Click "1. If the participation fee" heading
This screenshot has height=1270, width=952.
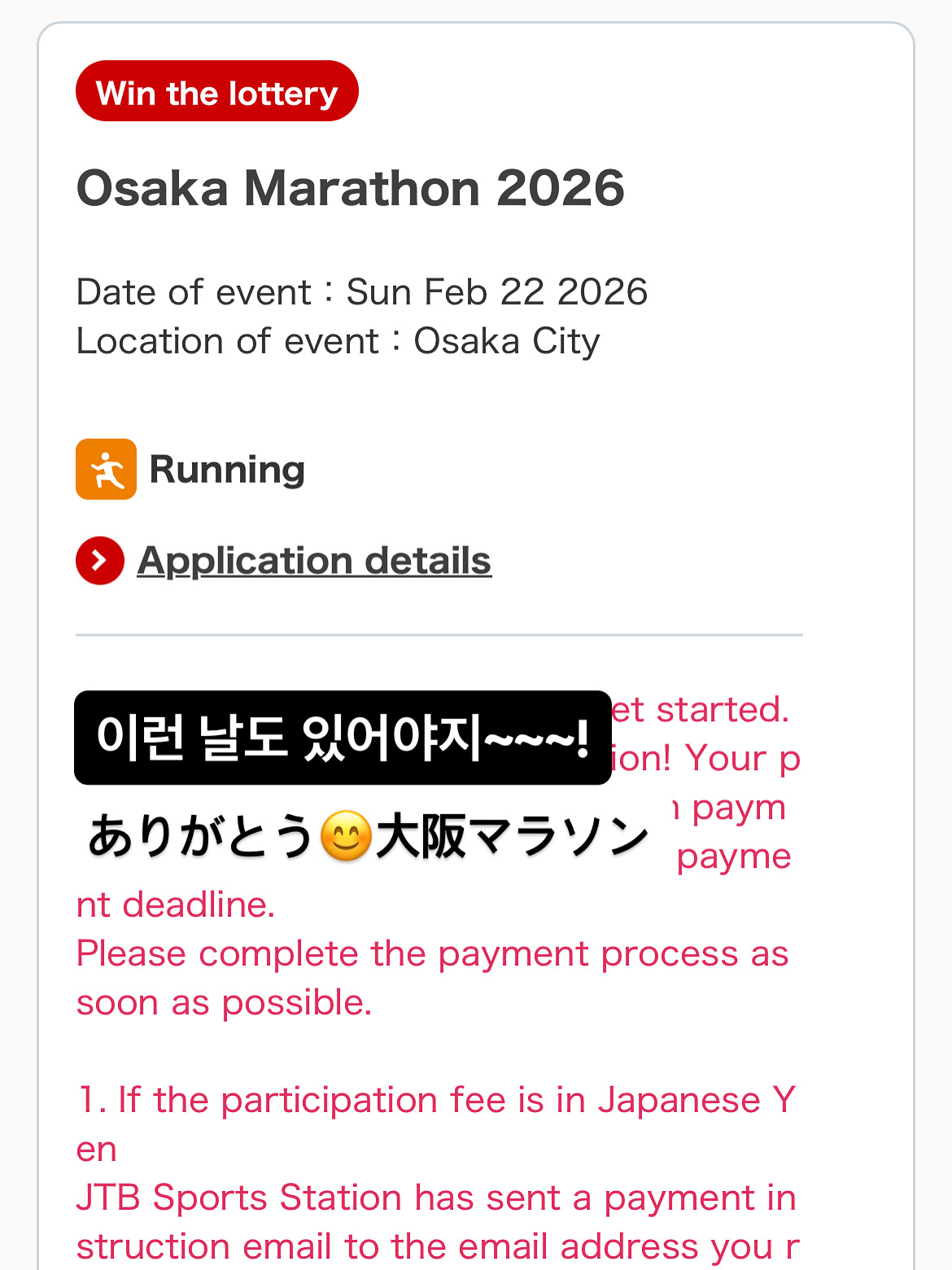[435, 1100]
